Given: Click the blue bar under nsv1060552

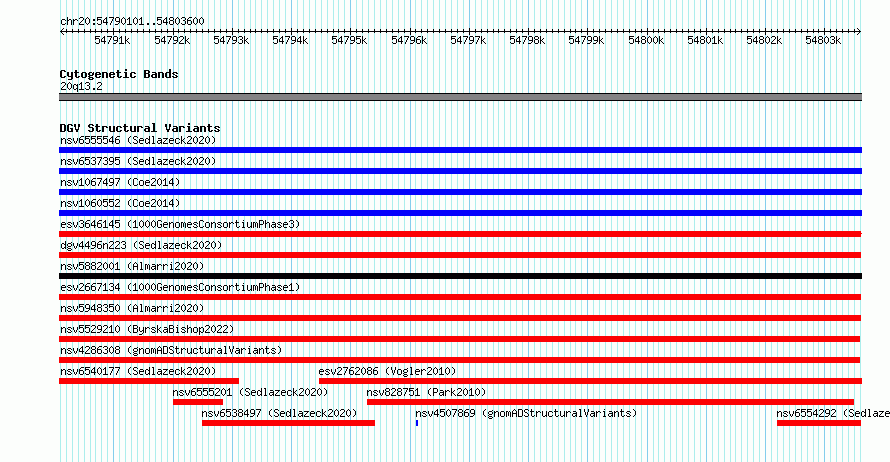Looking at the screenshot, I should pos(460,213).
